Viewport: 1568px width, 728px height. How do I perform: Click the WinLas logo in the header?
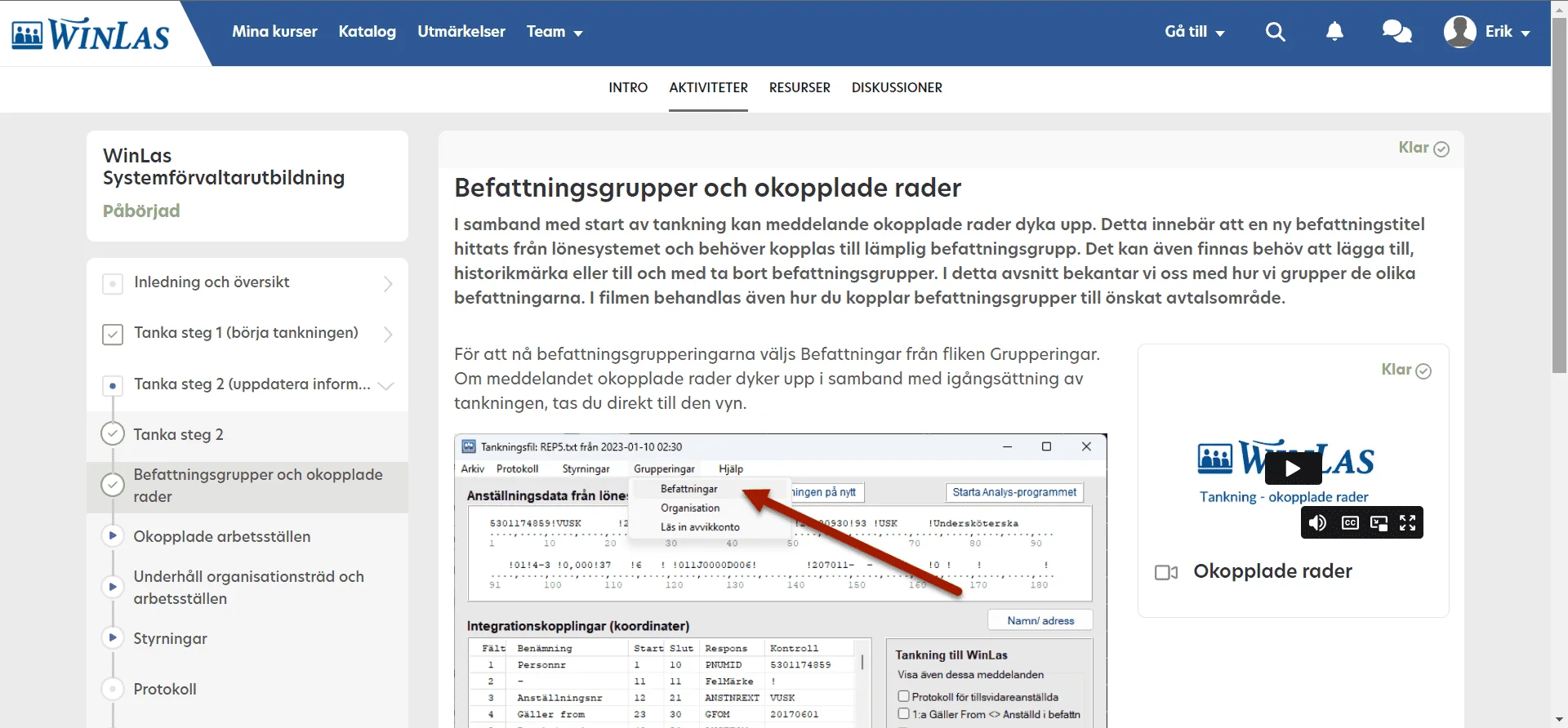click(x=91, y=34)
